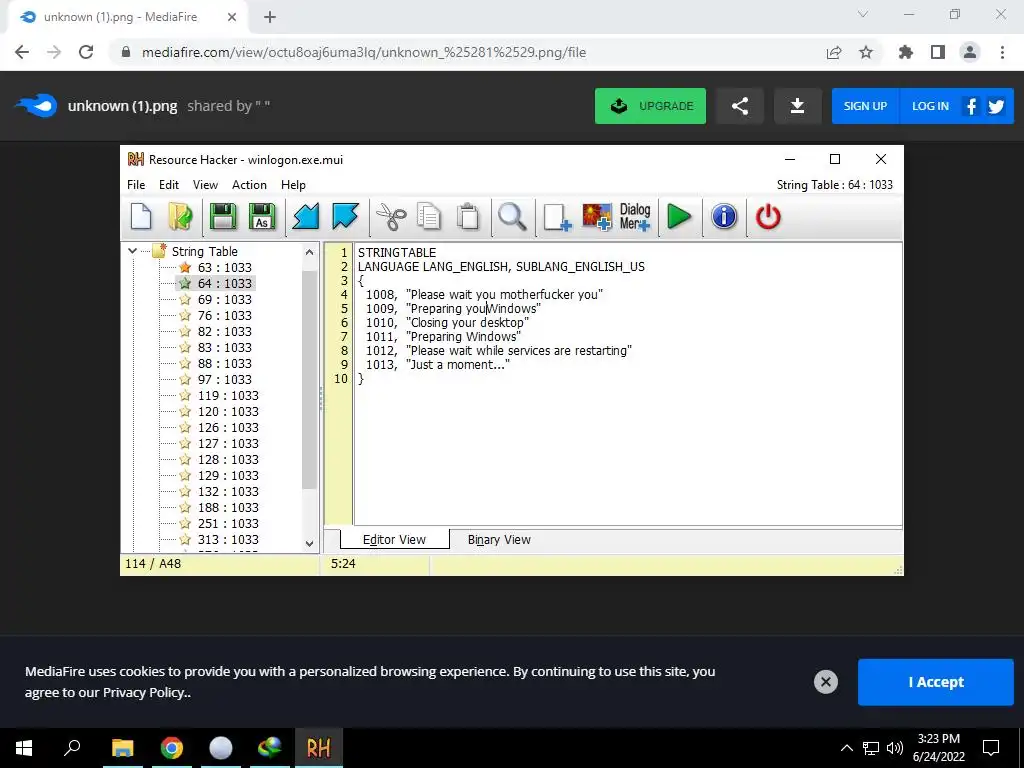Close the MediaFire browser tab
The height and width of the screenshot is (768, 1024).
pyautogui.click(x=232, y=18)
